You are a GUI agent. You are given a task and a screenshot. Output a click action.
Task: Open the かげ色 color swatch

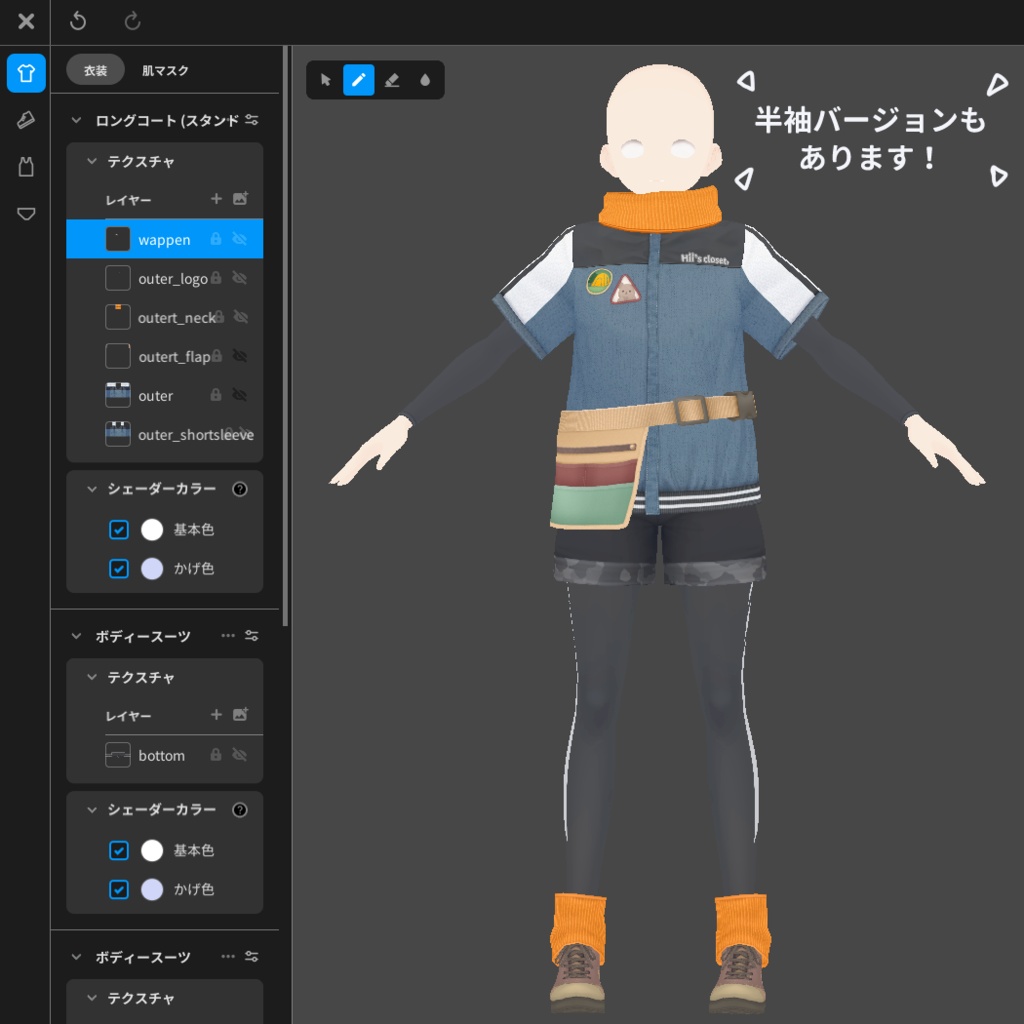[x=151, y=568]
